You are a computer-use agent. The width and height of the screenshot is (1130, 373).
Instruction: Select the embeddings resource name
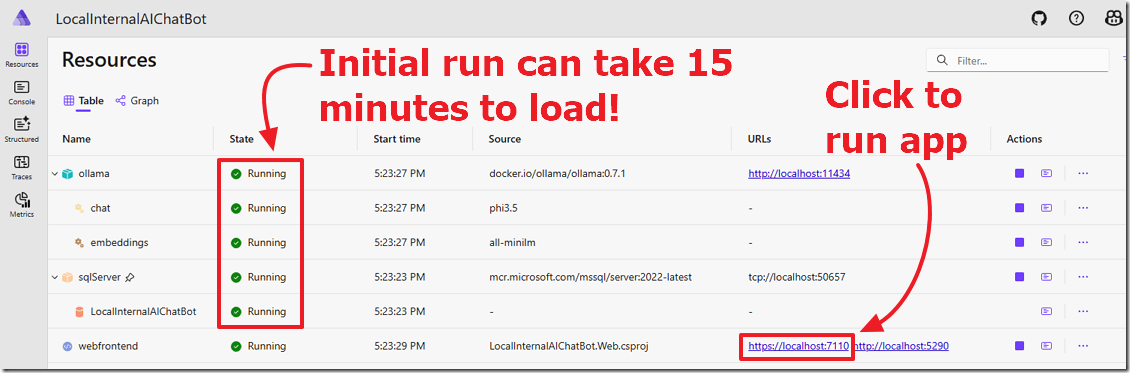[120, 243]
